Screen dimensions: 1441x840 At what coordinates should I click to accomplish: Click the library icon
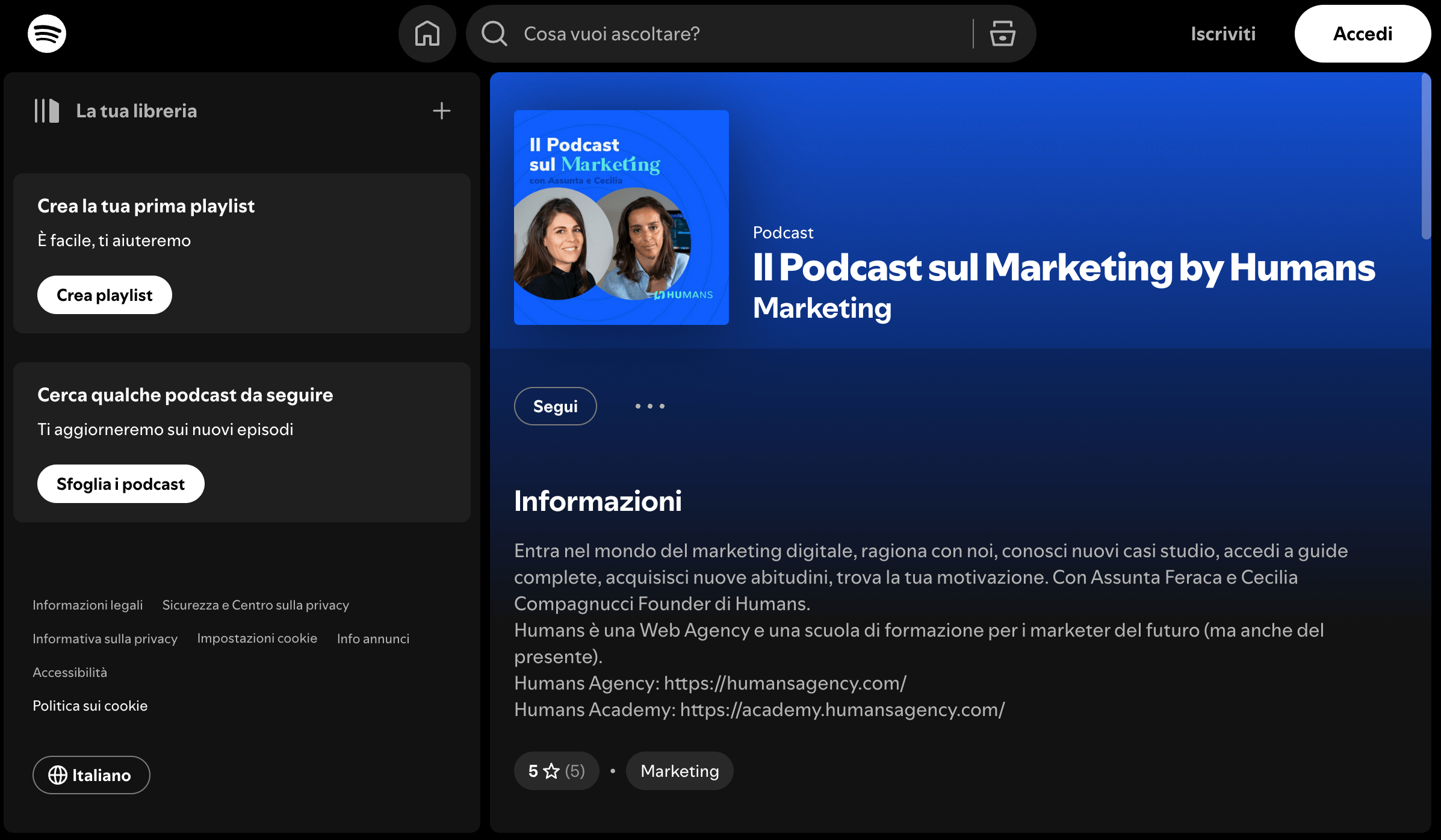tap(47, 111)
